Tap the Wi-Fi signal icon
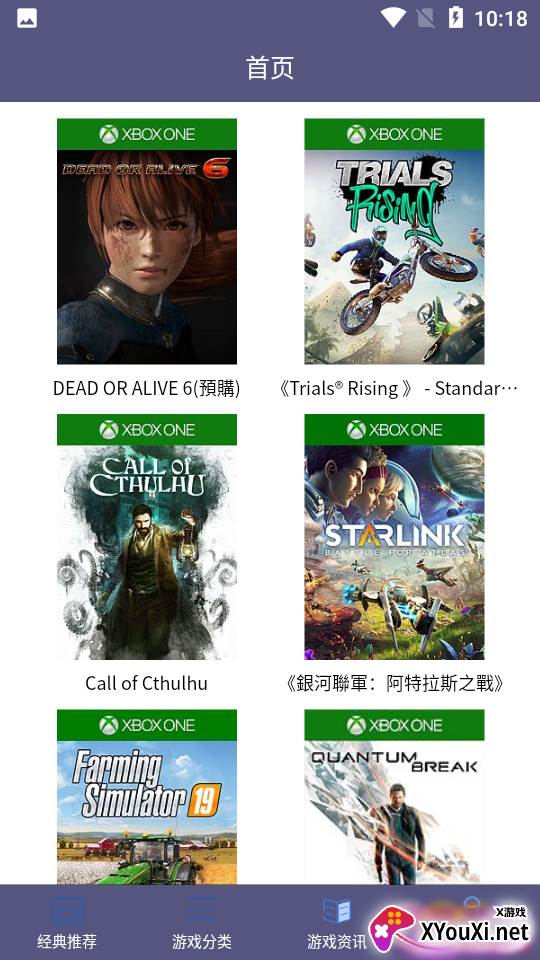 coord(392,18)
